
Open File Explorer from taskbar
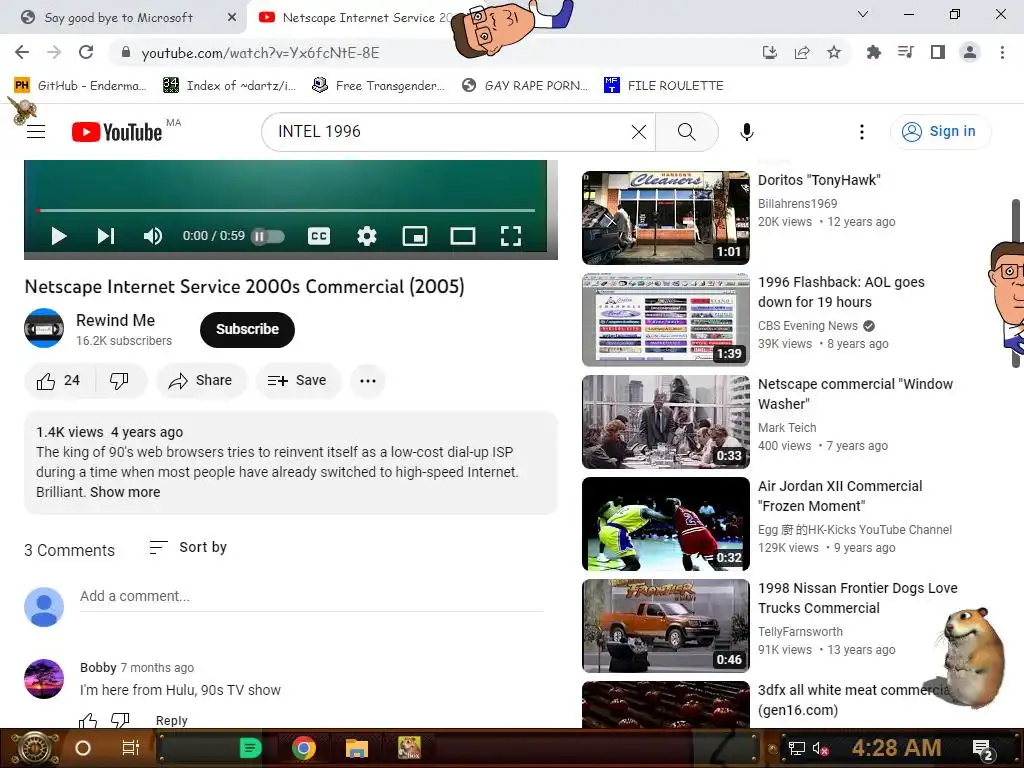click(x=357, y=748)
